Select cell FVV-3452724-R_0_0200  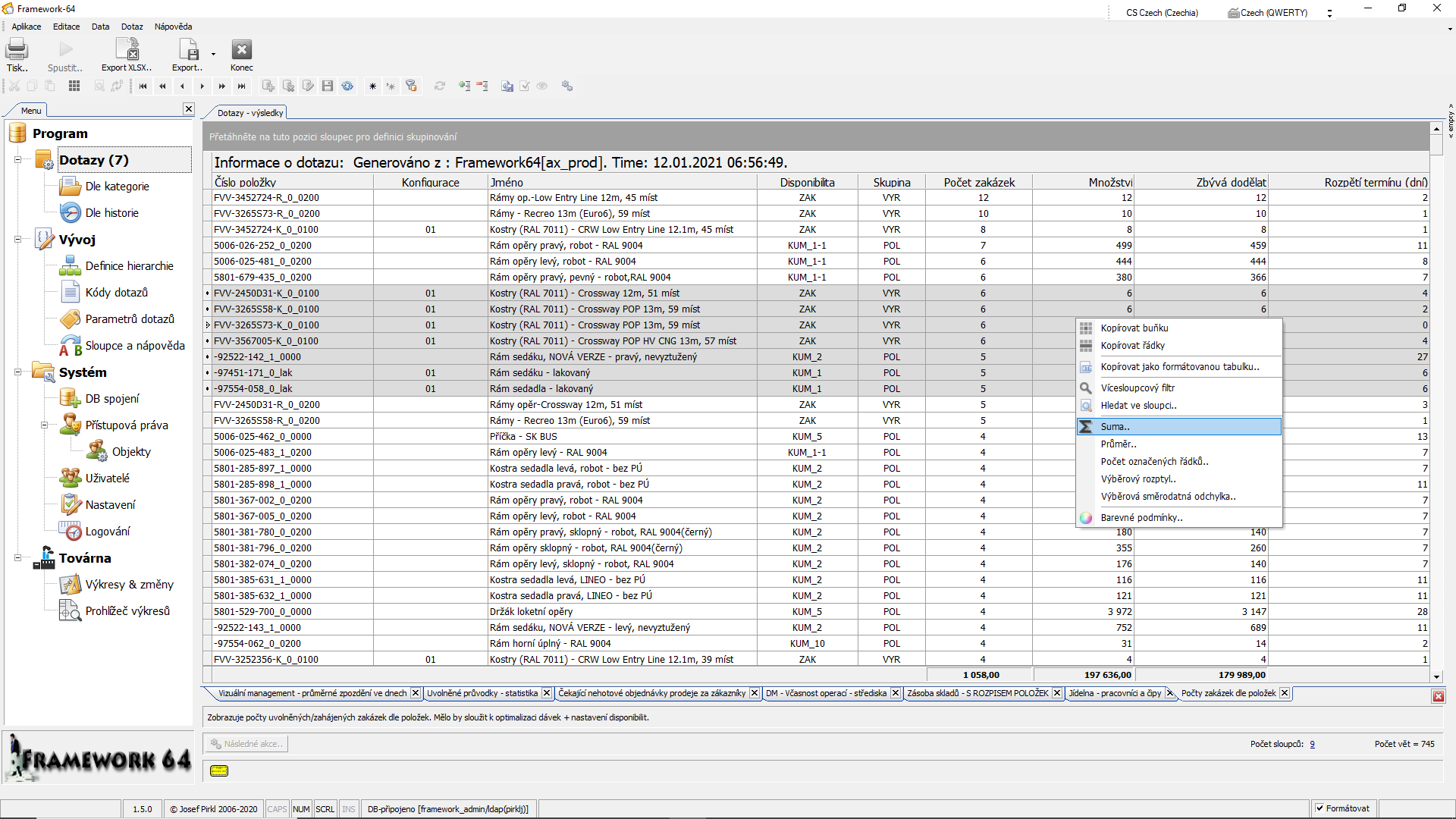(292, 198)
